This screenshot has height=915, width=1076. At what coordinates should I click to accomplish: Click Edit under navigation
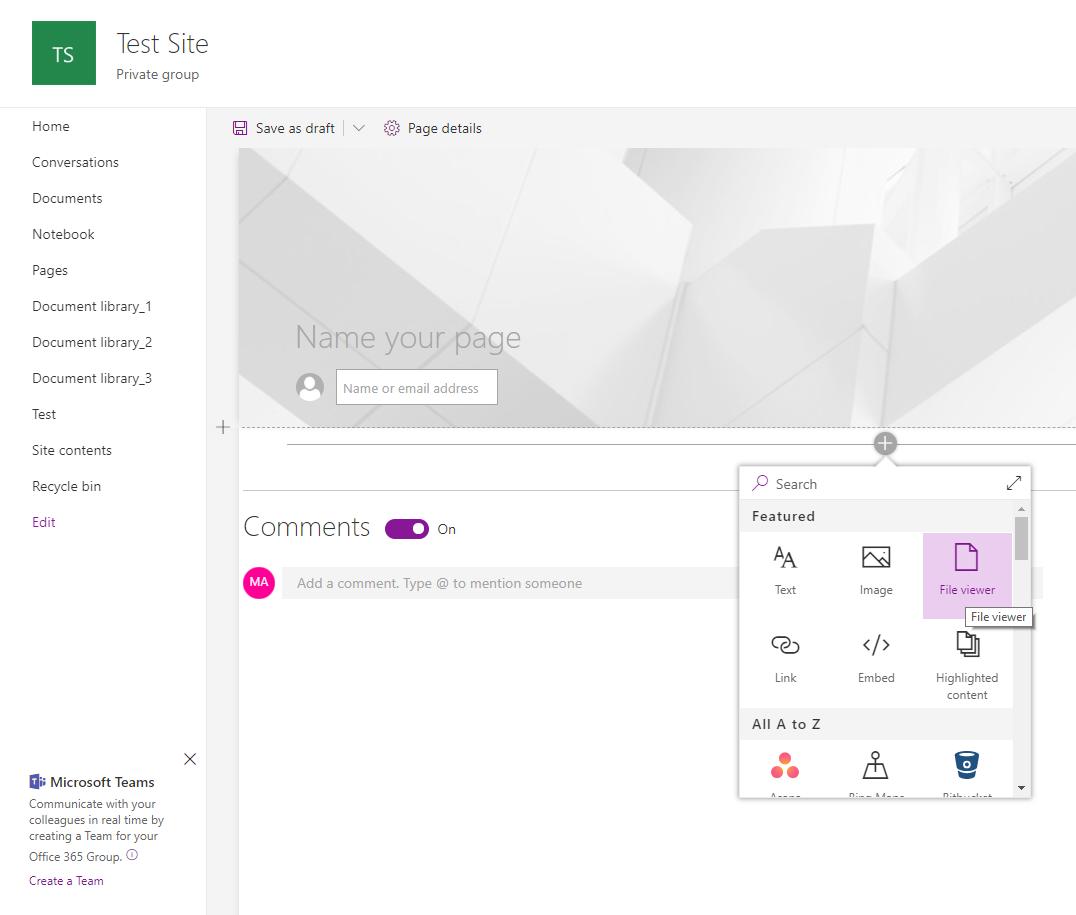(x=43, y=522)
